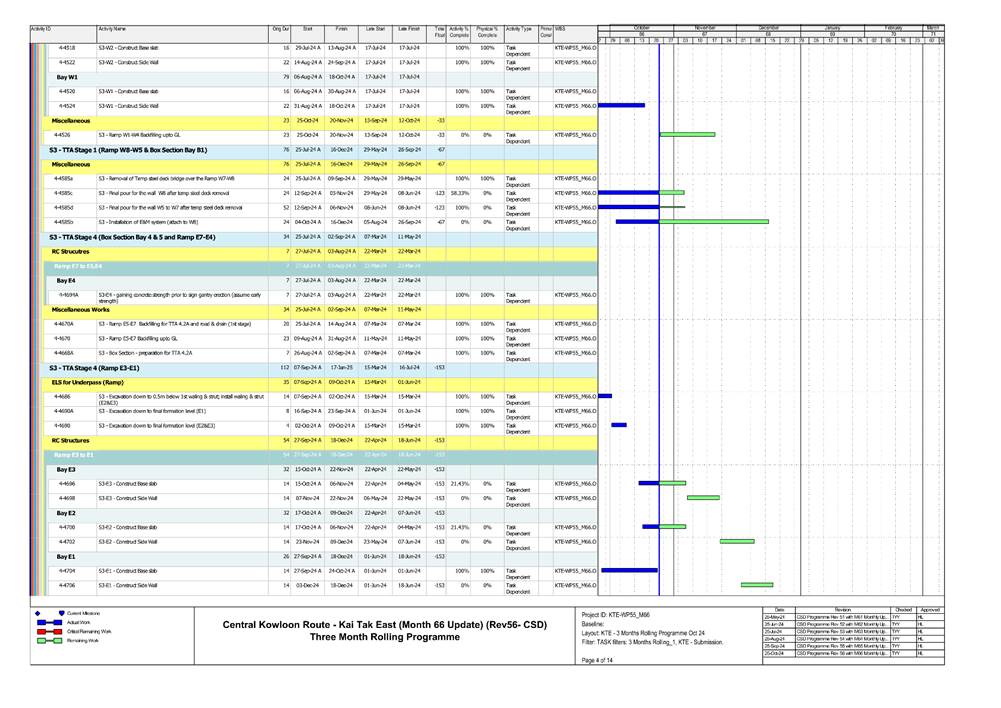
Task: Select the green bar for activity 4-4706
Action: click(756, 585)
